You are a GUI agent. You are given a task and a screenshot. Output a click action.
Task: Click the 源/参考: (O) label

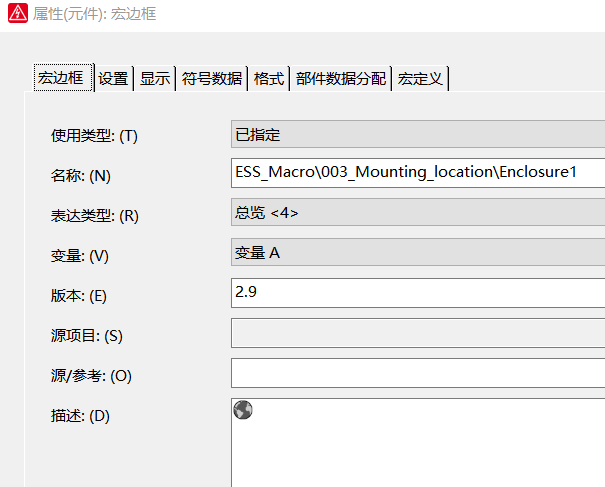pos(91,376)
